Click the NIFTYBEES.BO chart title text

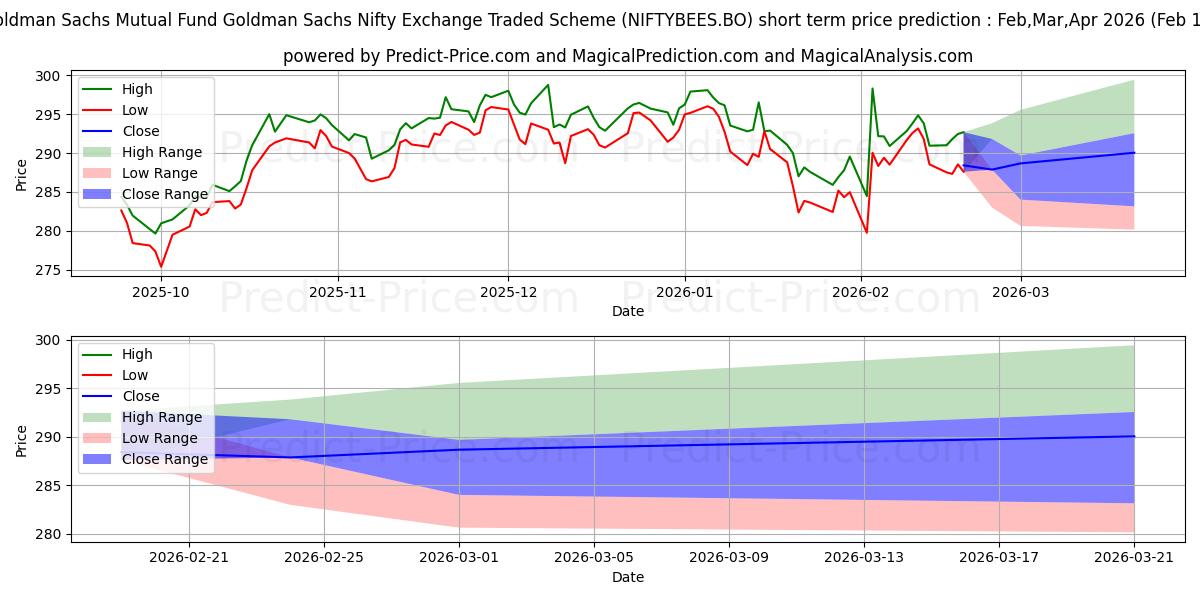[600, 20]
